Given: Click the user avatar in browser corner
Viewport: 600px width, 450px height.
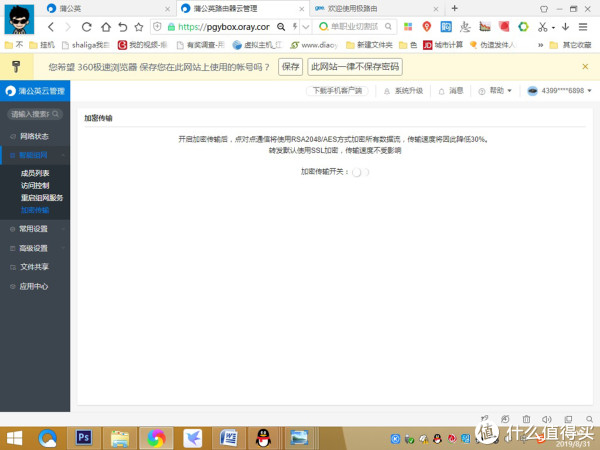Looking at the screenshot, I should pos(19,19).
